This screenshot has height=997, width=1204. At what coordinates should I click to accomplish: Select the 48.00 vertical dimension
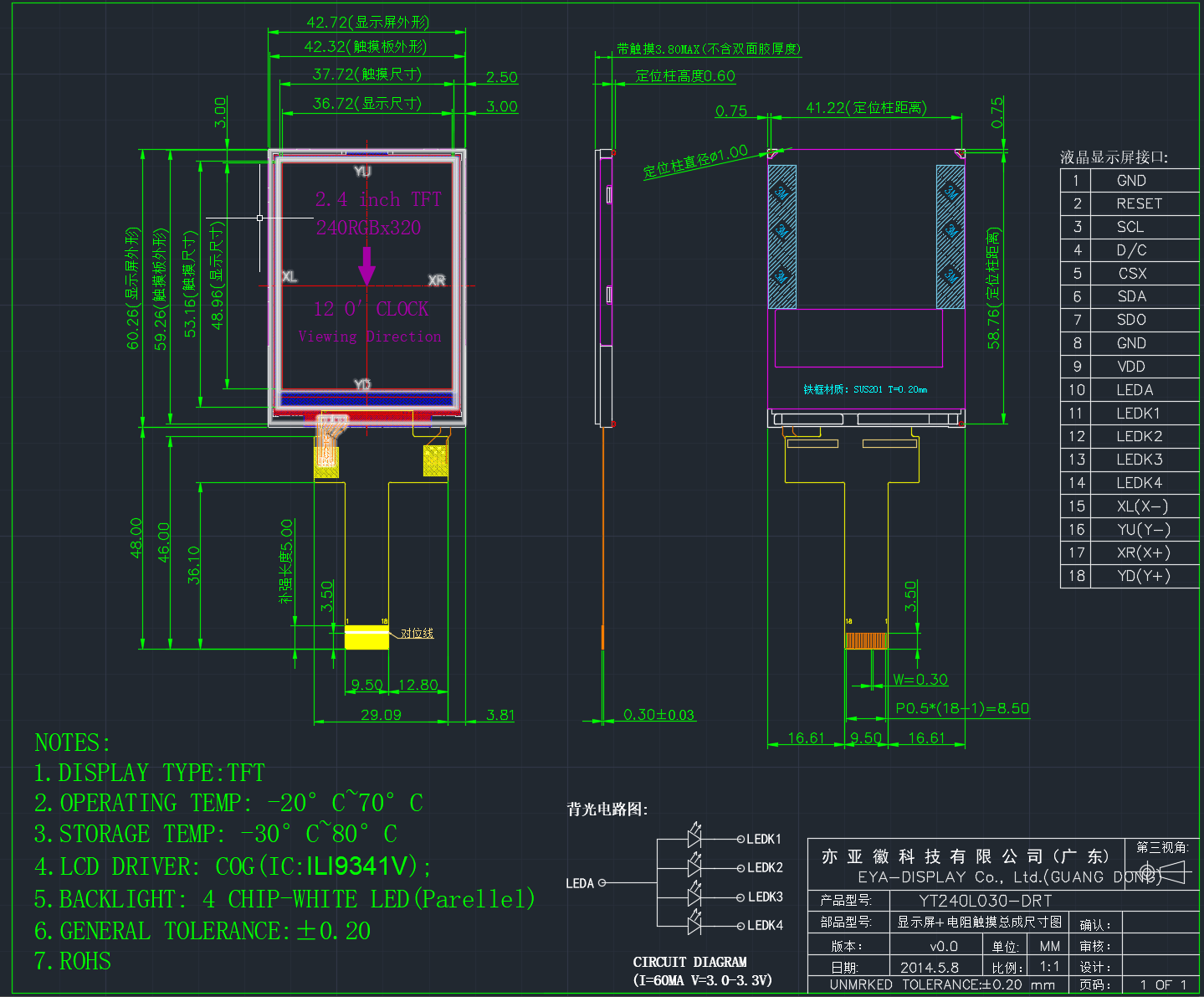point(136,537)
